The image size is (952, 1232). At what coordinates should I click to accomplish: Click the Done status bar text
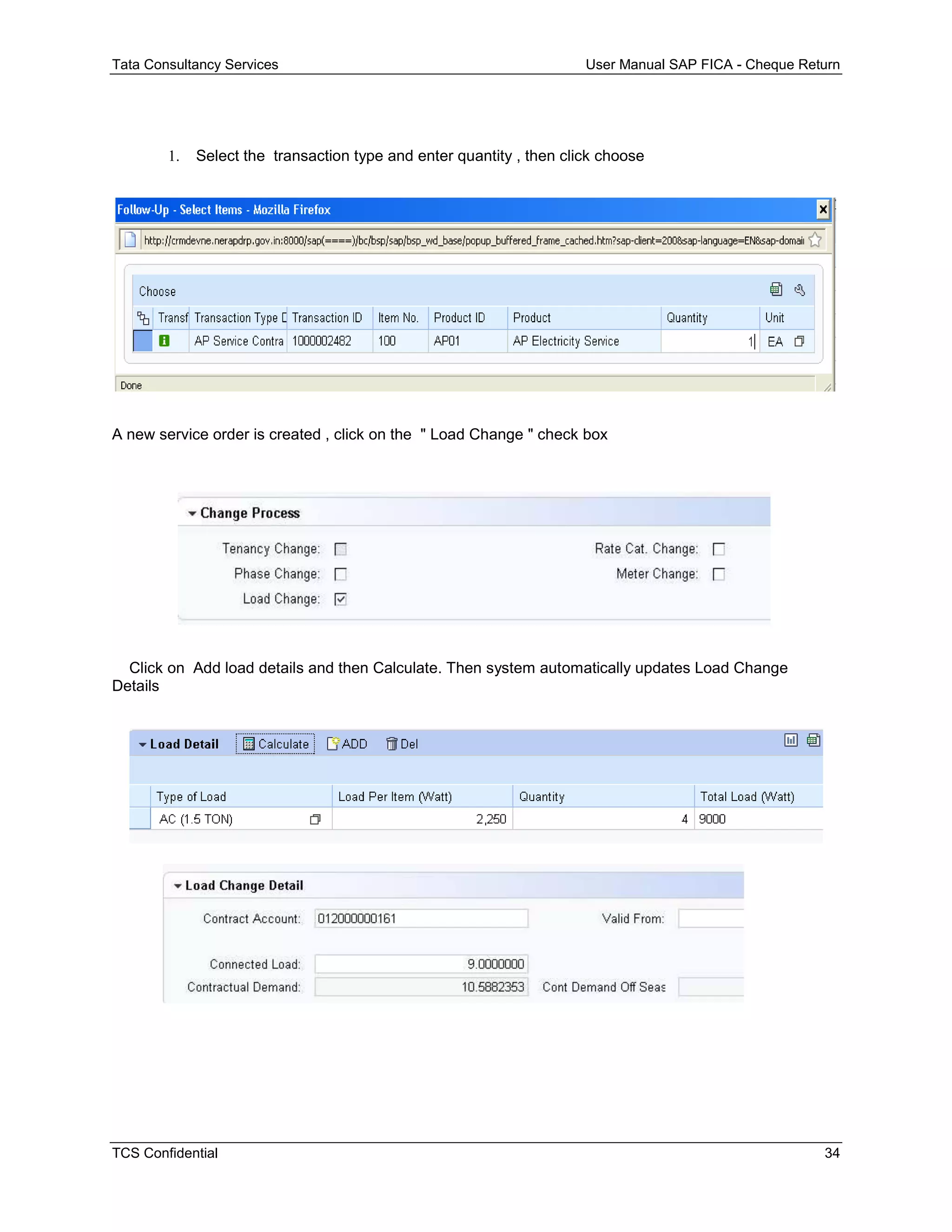pos(131,386)
